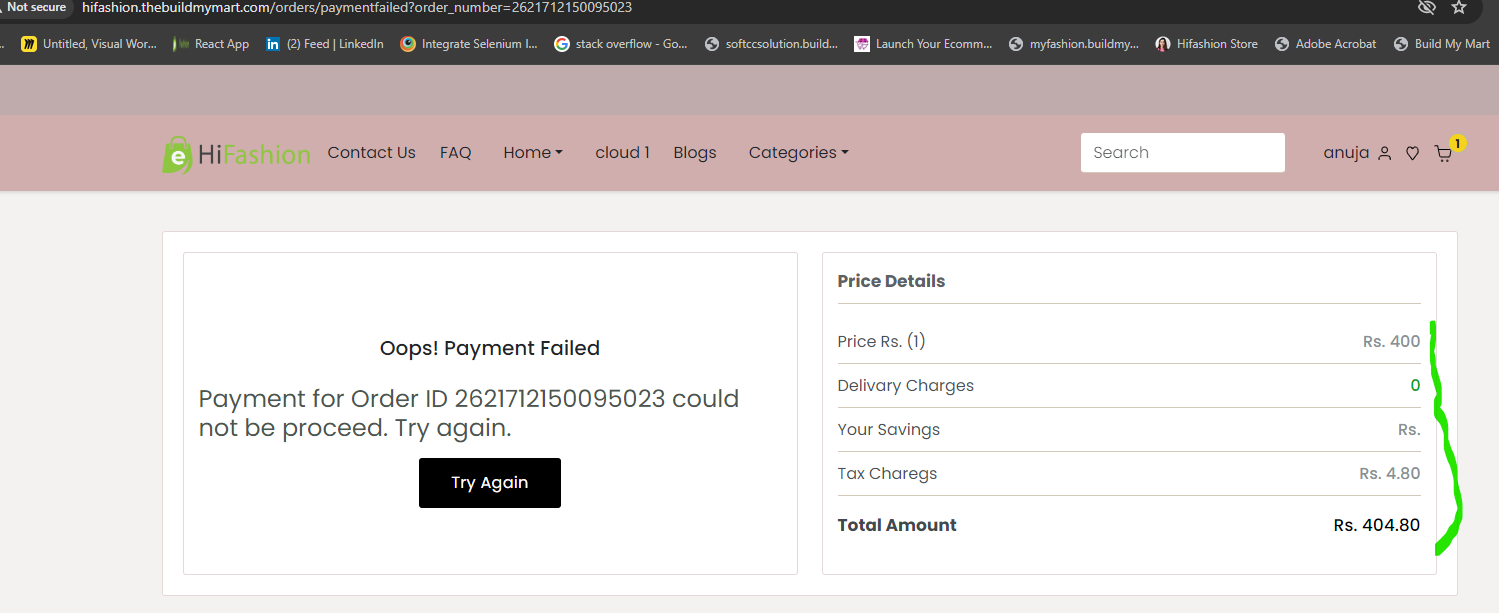Expand the Categories dropdown menu
Screen dimensions: 1499x613
(x=798, y=153)
